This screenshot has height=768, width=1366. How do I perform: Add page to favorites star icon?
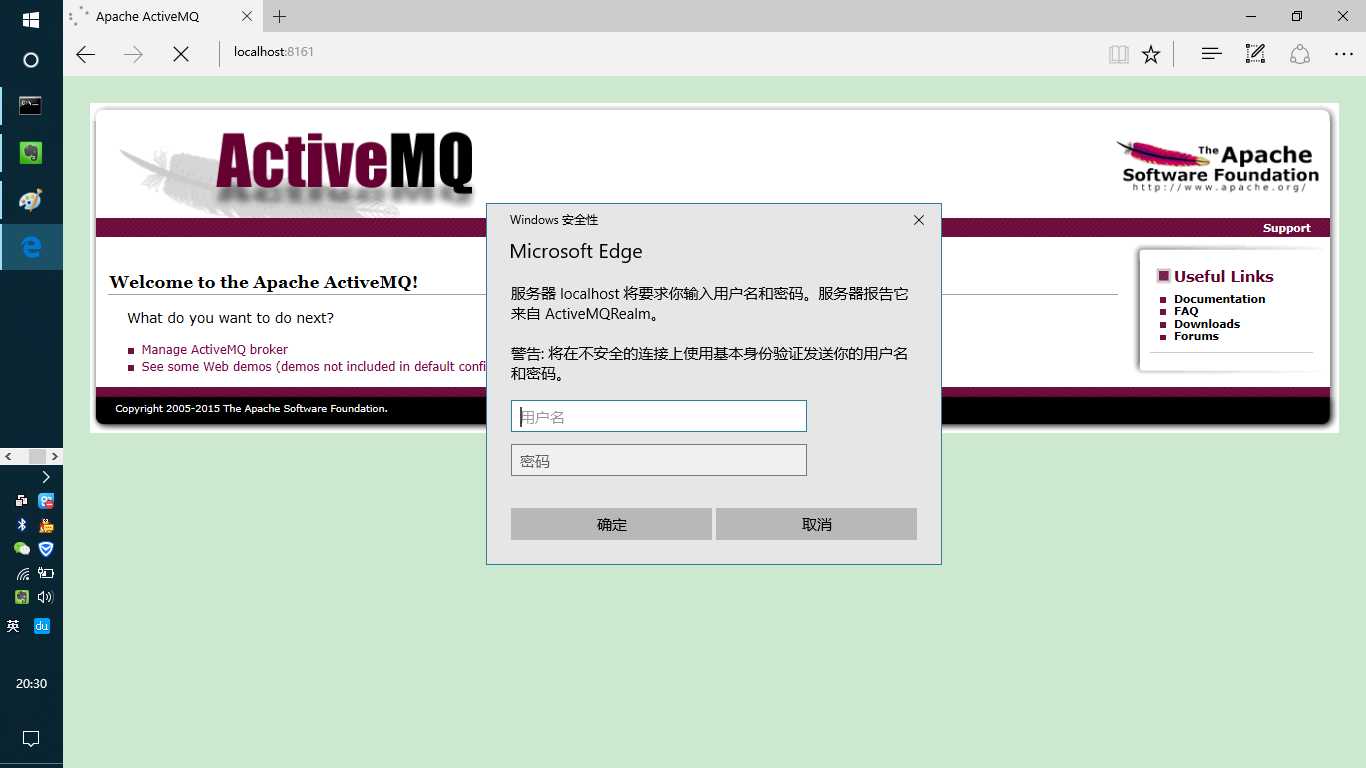[1151, 54]
